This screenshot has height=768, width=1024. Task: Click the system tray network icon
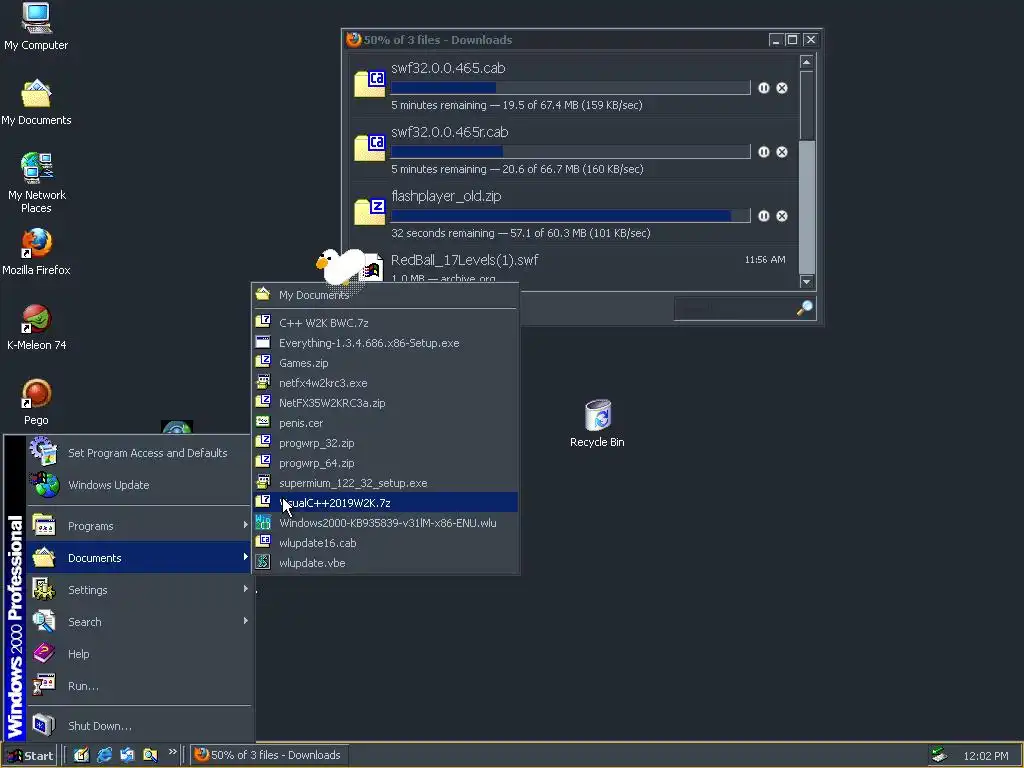click(x=939, y=755)
